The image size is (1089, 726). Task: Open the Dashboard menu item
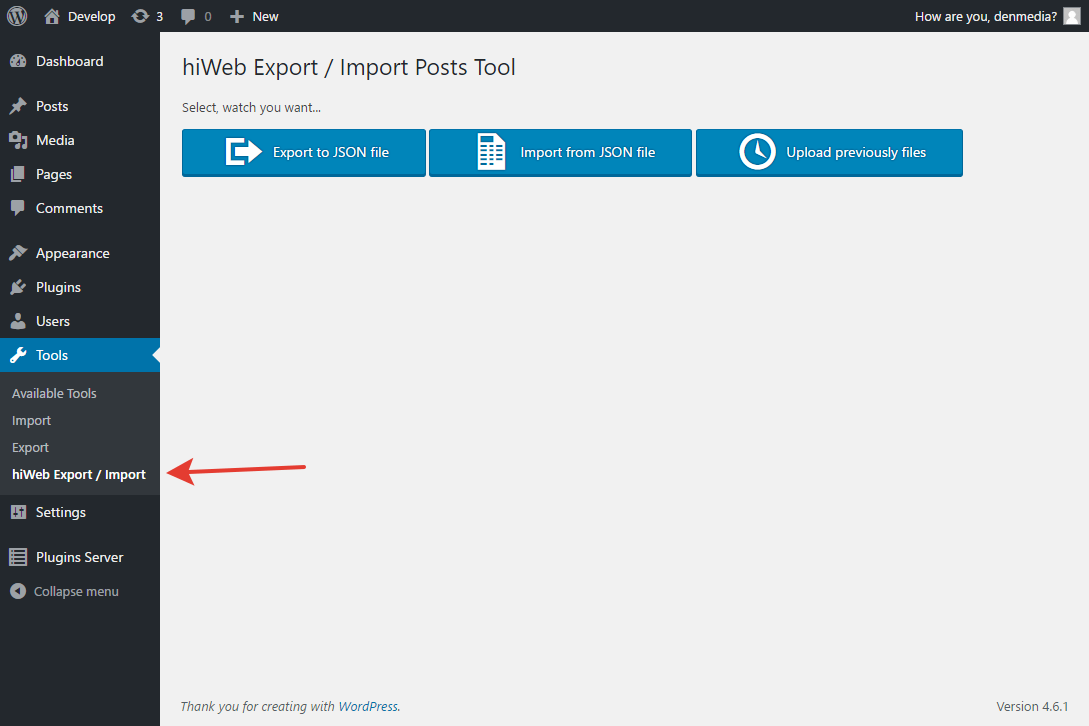pyautogui.click(x=80, y=61)
